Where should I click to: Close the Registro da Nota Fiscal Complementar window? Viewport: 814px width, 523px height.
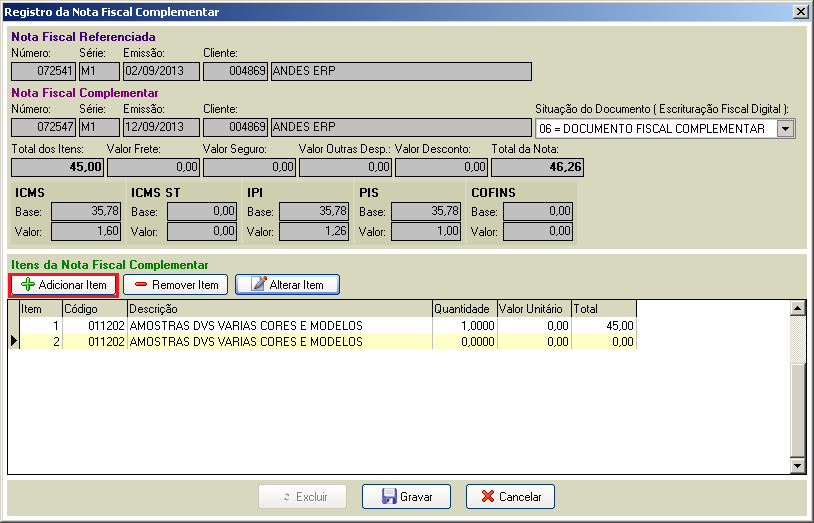coord(801,12)
